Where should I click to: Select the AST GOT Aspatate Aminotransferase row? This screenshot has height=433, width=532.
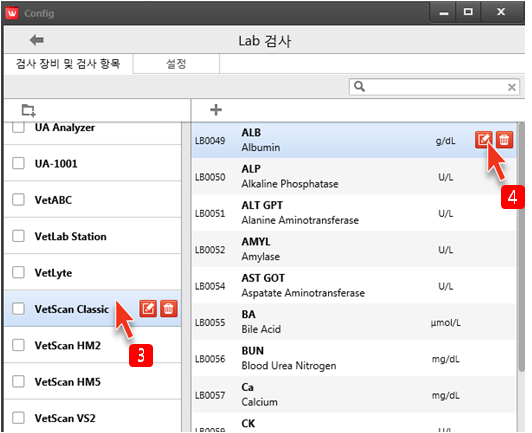[x=354, y=285]
